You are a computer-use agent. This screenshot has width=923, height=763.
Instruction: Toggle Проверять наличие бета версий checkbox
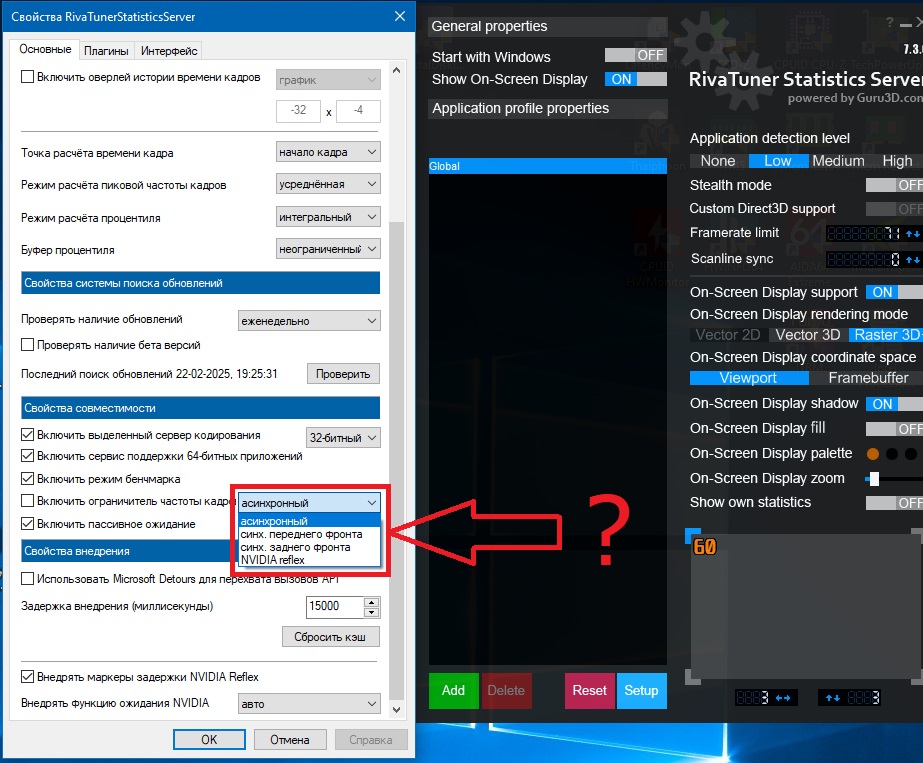point(27,345)
